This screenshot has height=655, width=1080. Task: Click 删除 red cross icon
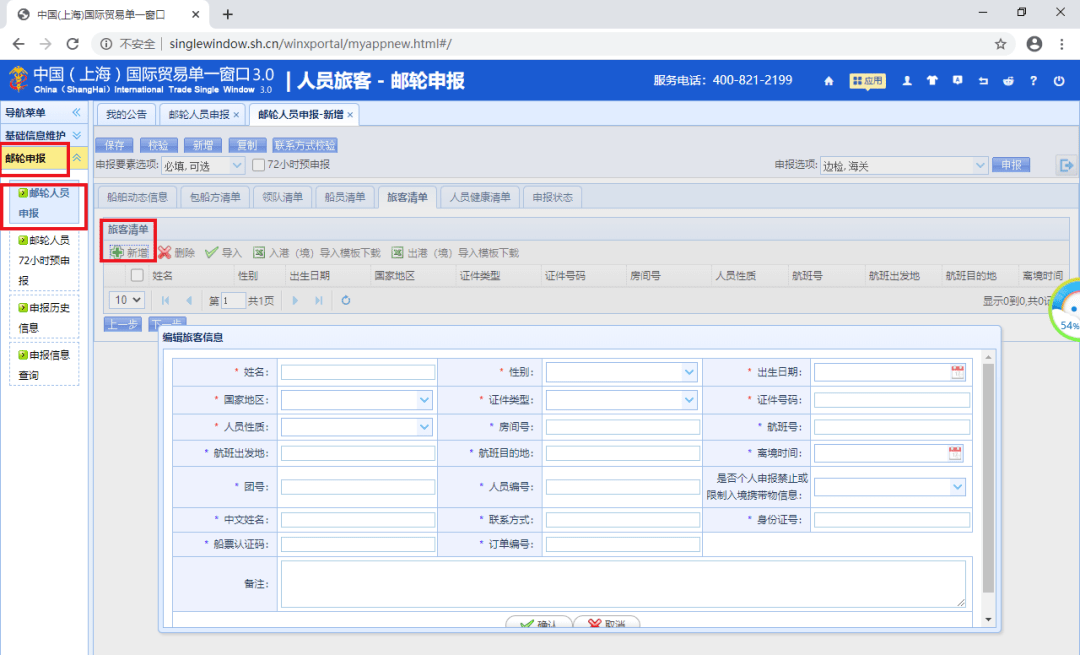coord(165,253)
